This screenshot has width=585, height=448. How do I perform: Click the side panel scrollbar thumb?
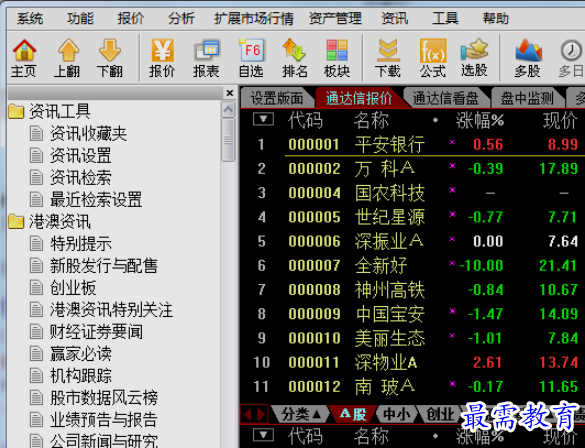(228, 140)
